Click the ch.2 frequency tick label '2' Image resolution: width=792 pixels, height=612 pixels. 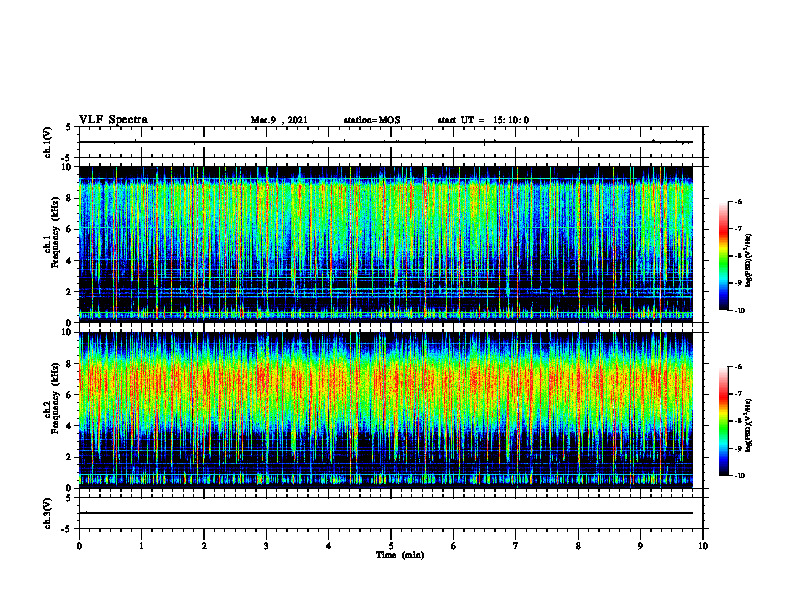(69, 457)
